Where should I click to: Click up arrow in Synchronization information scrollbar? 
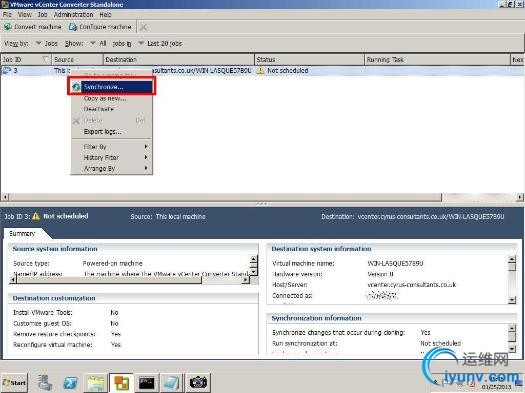tap(512, 328)
